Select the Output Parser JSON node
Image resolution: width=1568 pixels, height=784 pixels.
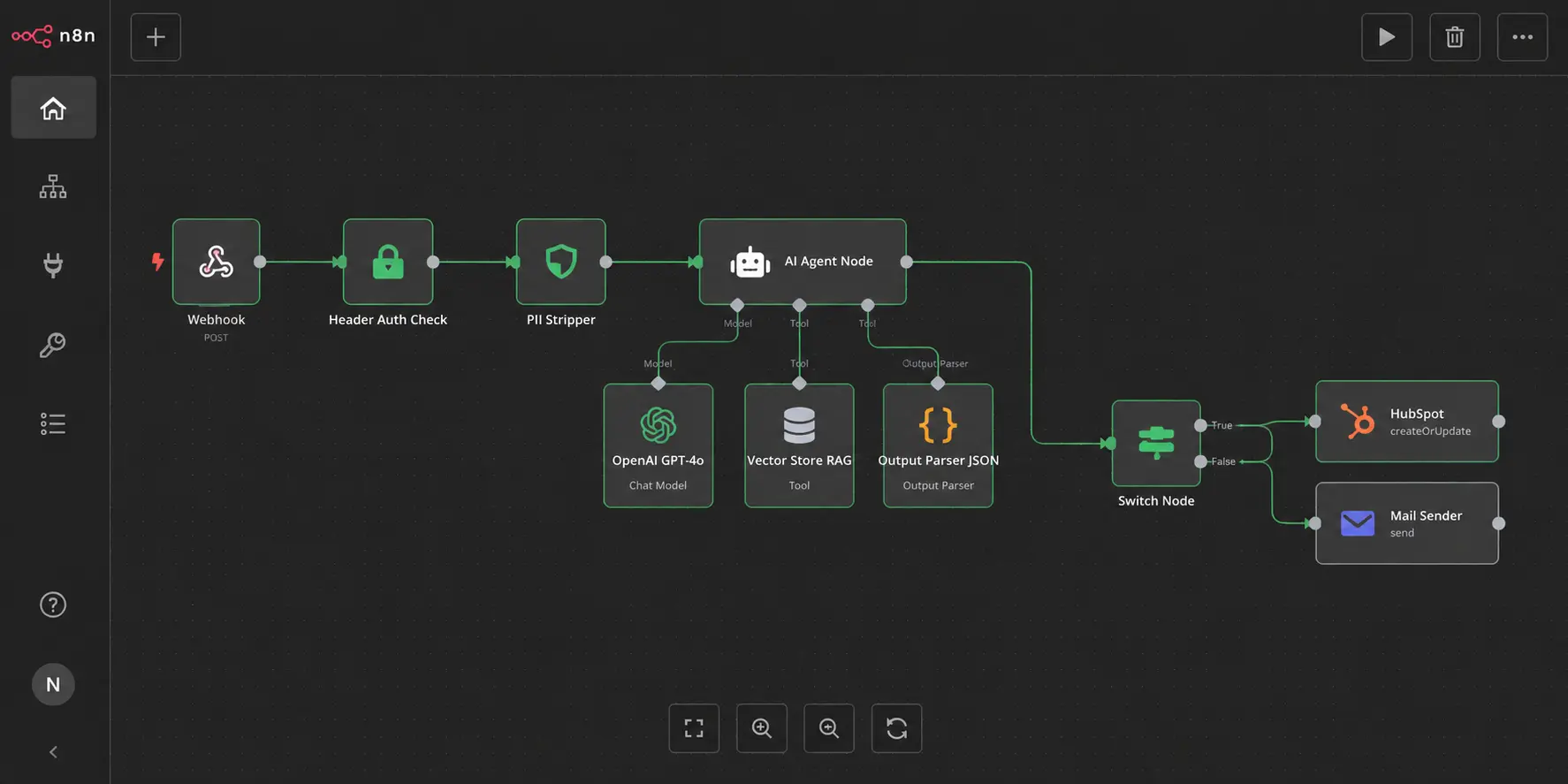click(x=938, y=445)
